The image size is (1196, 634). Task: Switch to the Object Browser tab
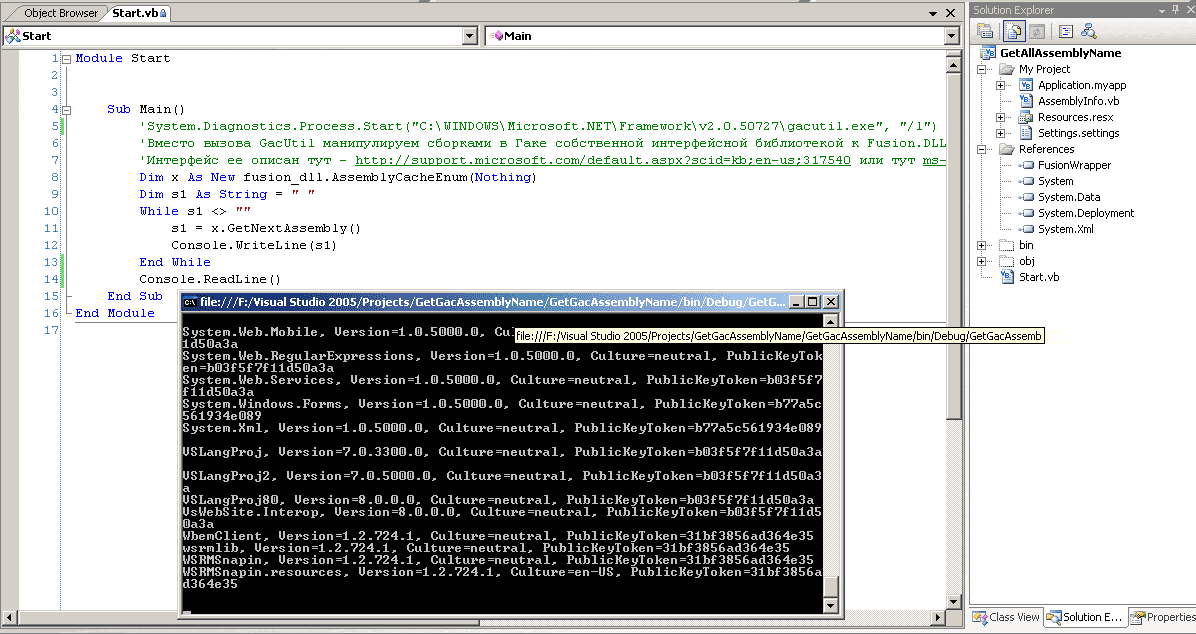[61, 13]
